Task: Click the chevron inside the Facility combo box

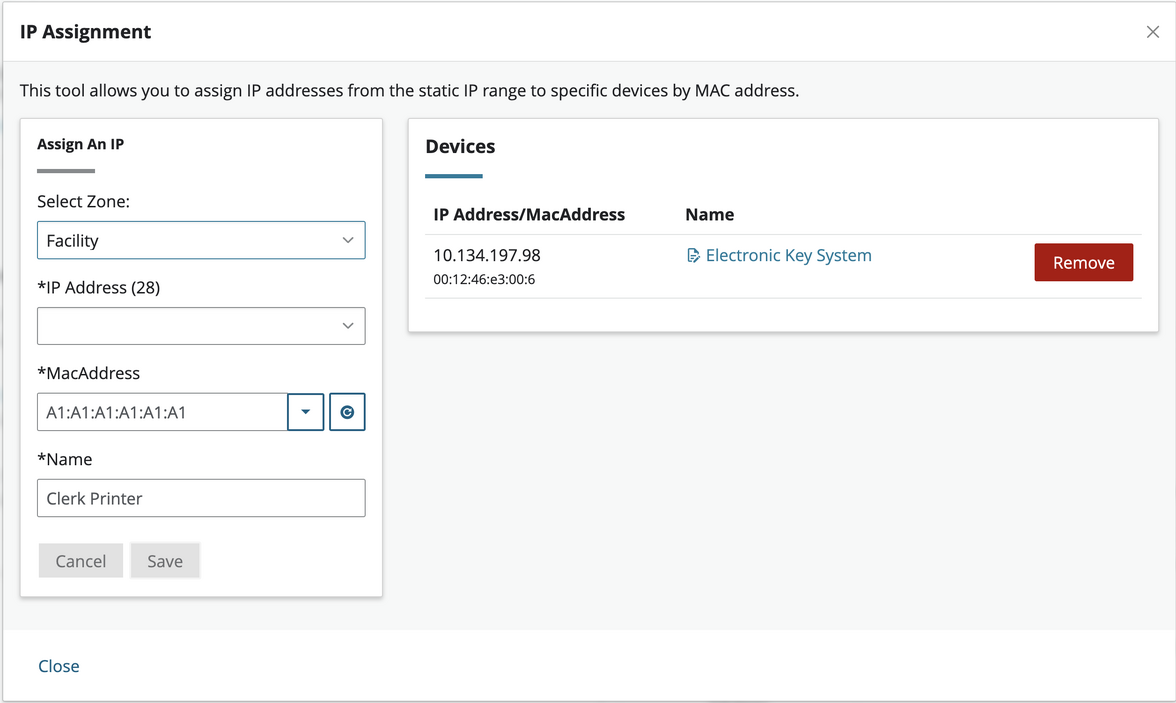Action: (x=347, y=240)
